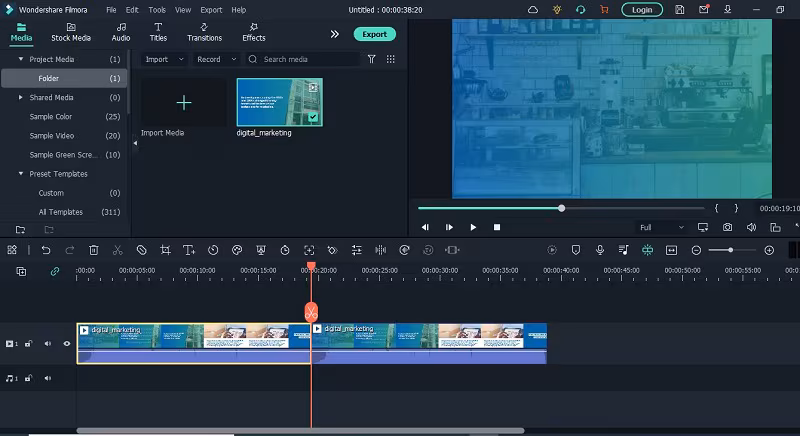800x436 pixels.
Task: Play the preview video
Action: (473, 227)
